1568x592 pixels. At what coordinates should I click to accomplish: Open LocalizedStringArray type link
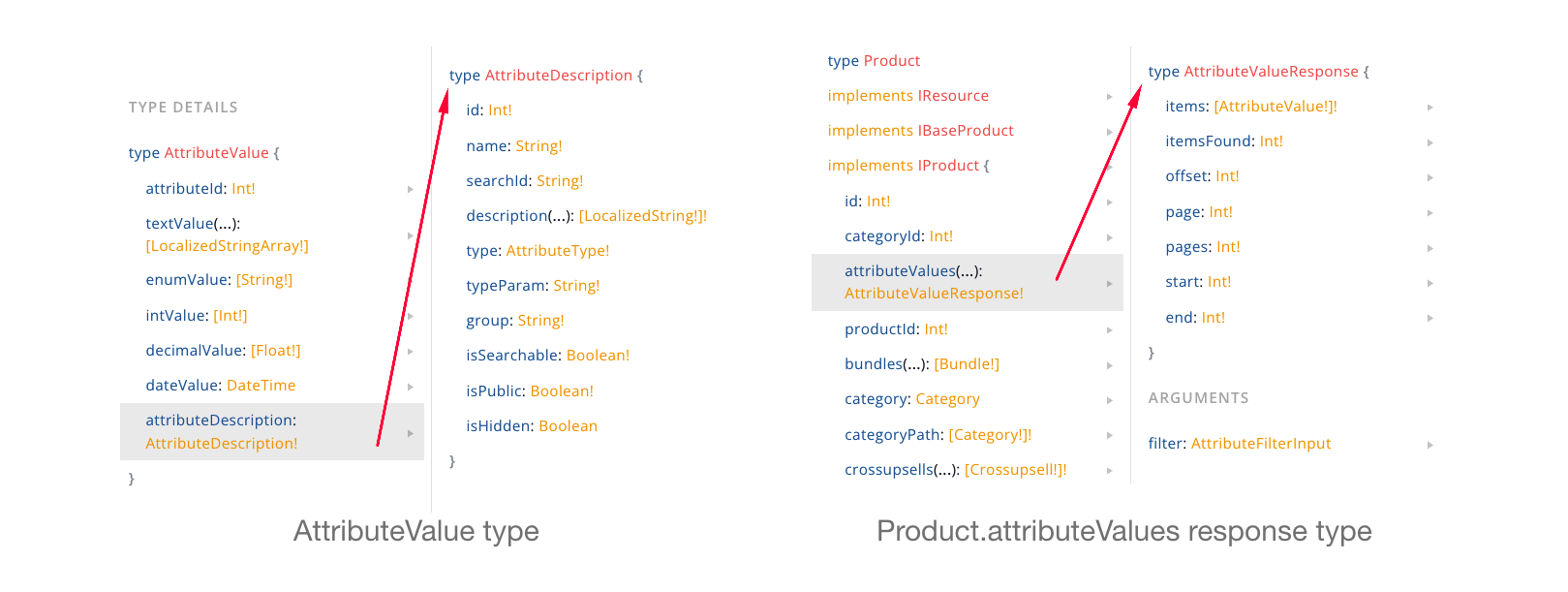click(227, 246)
